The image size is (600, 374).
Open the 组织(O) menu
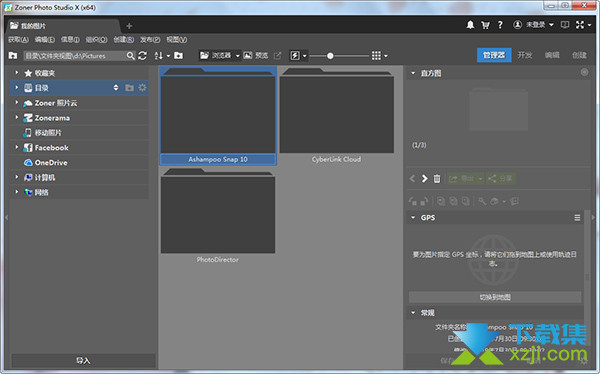tap(96, 39)
